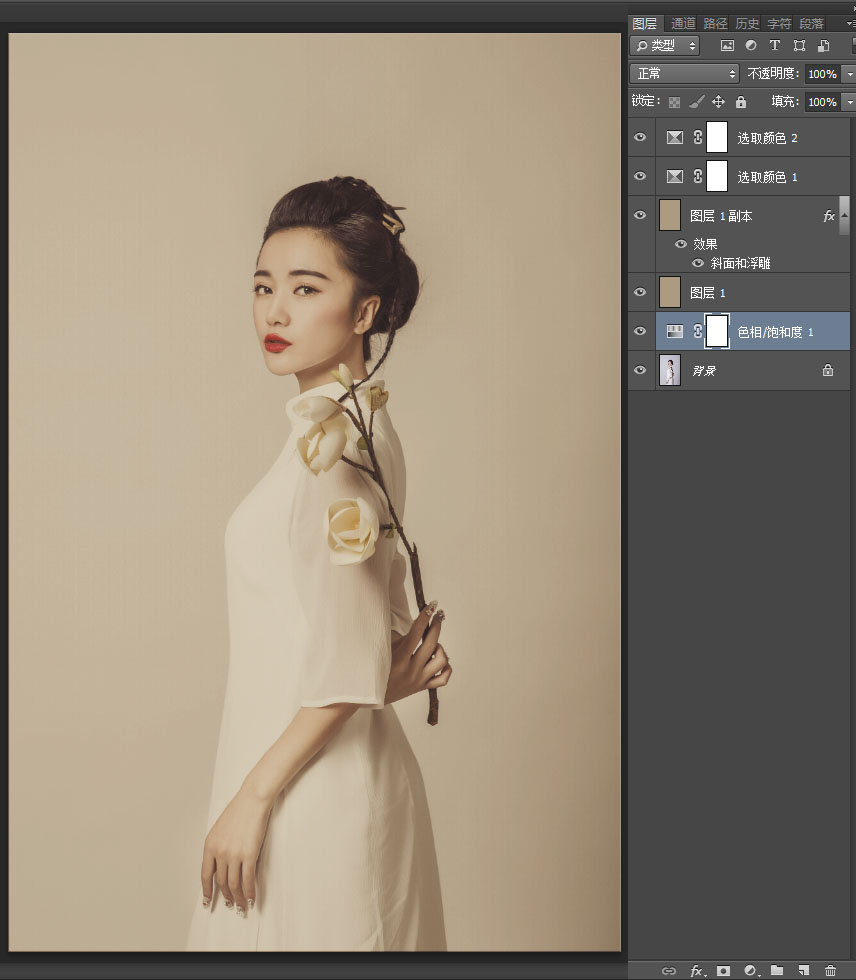
Task: Switch to the 通道 tab
Action: [x=683, y=24]
